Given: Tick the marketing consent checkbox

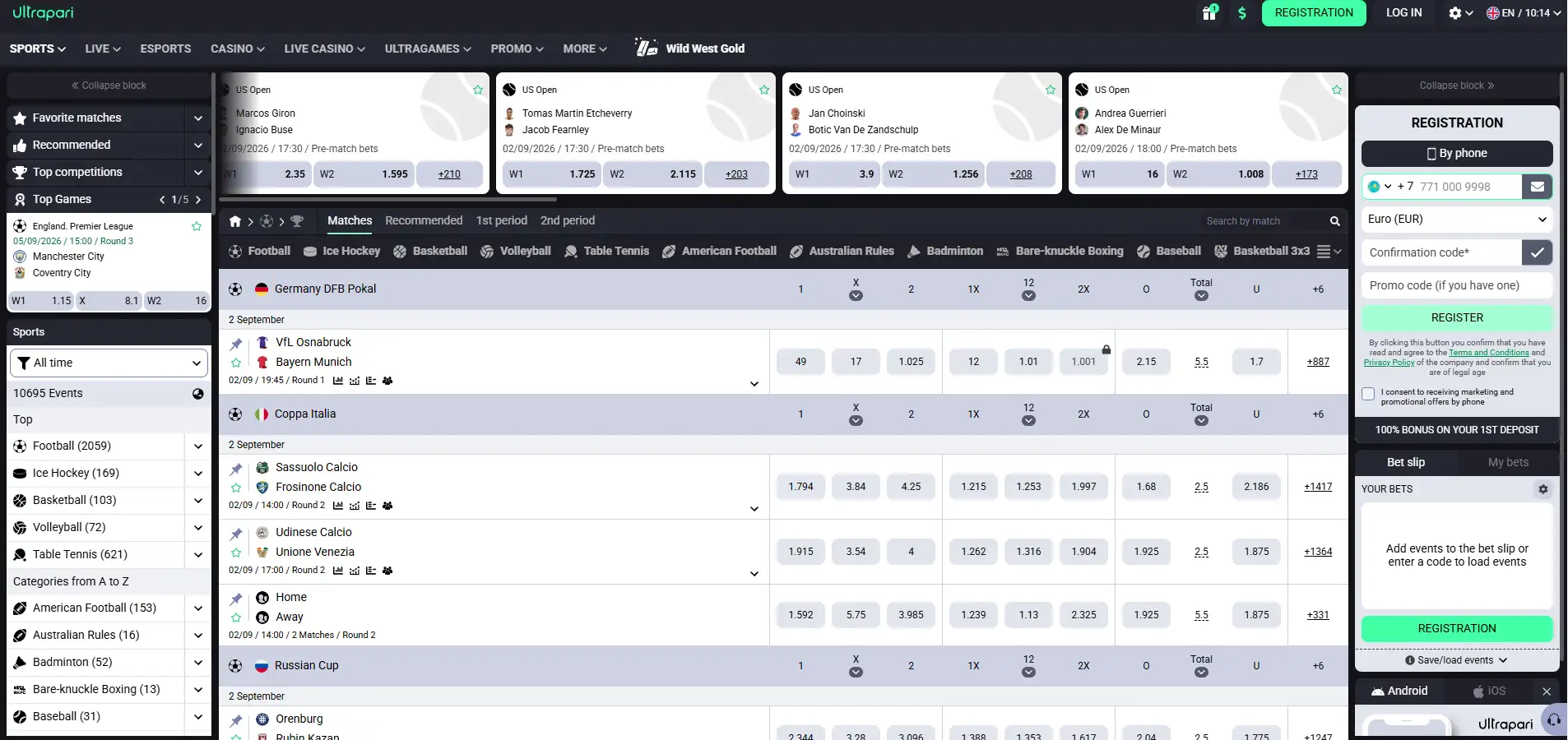Looking at the screenshot, I should pyautogui.click(x=1368, y=394).
